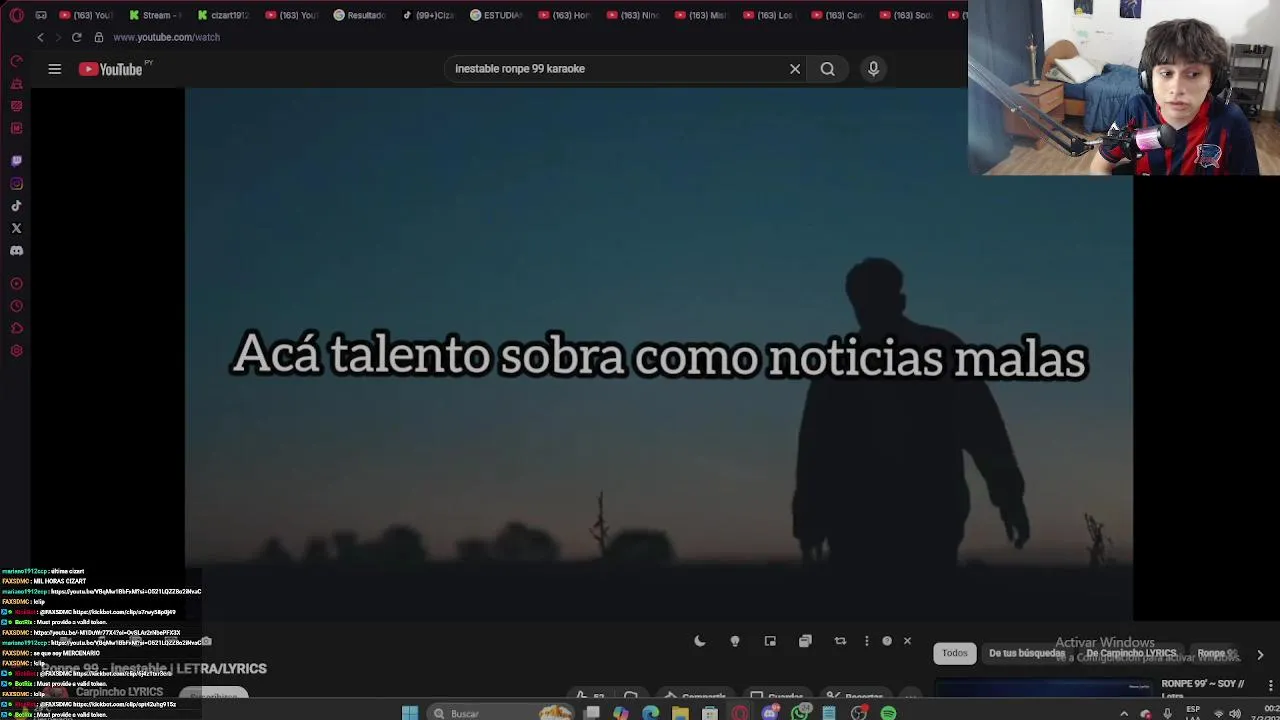Viewport: 1280px width, 720px height.
Task: Select the 'Todos' filter chip
Action: (955, 653)
